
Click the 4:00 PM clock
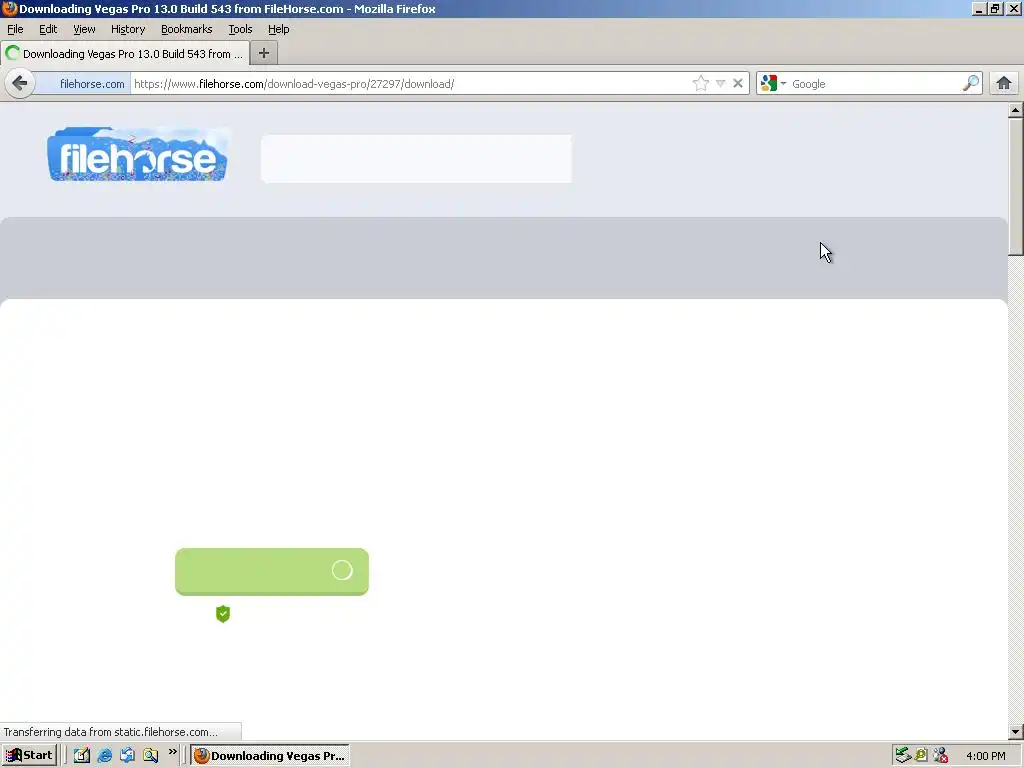986,756
